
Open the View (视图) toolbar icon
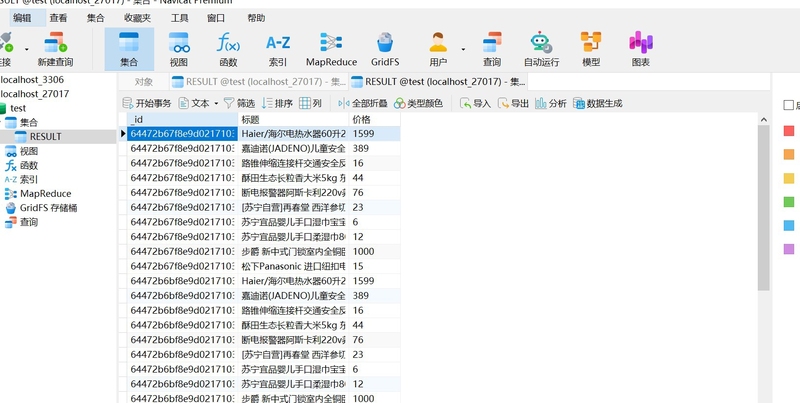179,49
